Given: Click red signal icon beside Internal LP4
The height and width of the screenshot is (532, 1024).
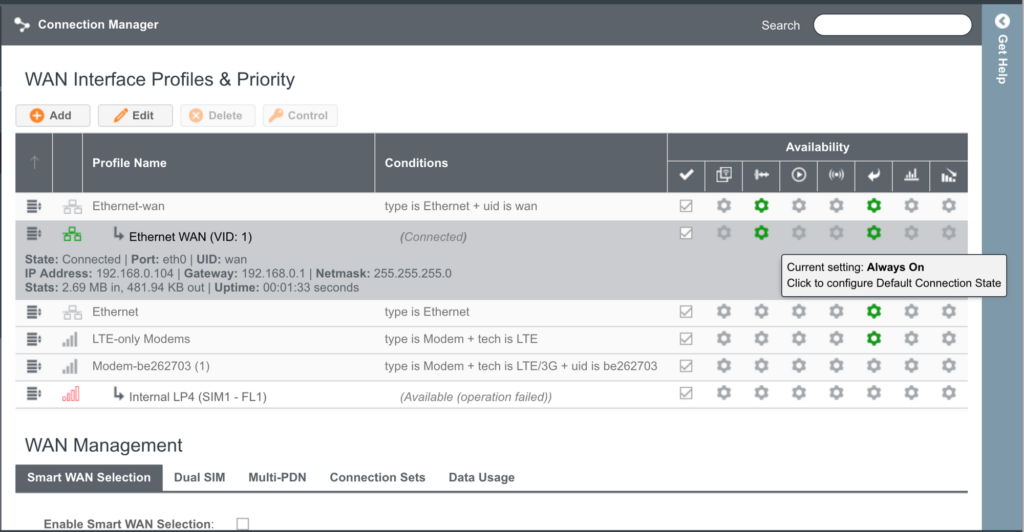Looking at the screenshot, I should [x=70, y=395].
